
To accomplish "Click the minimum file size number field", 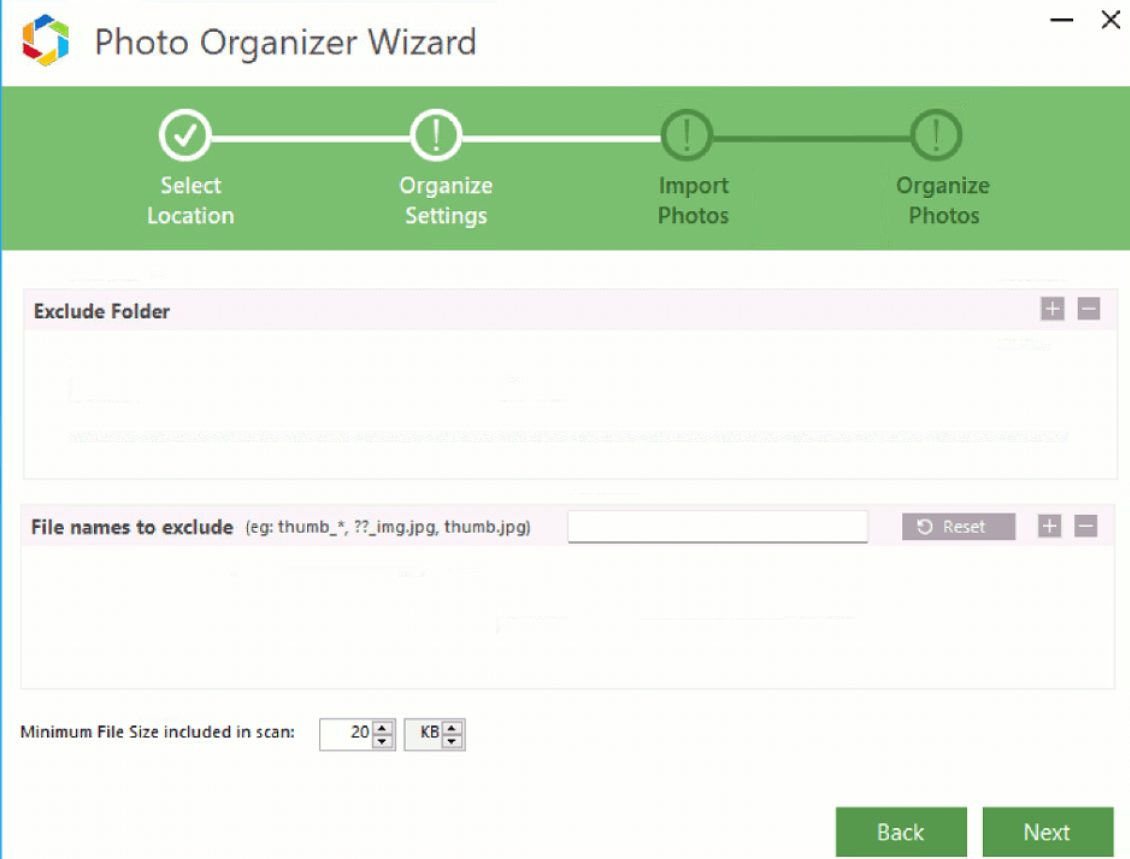I will 346,734.
